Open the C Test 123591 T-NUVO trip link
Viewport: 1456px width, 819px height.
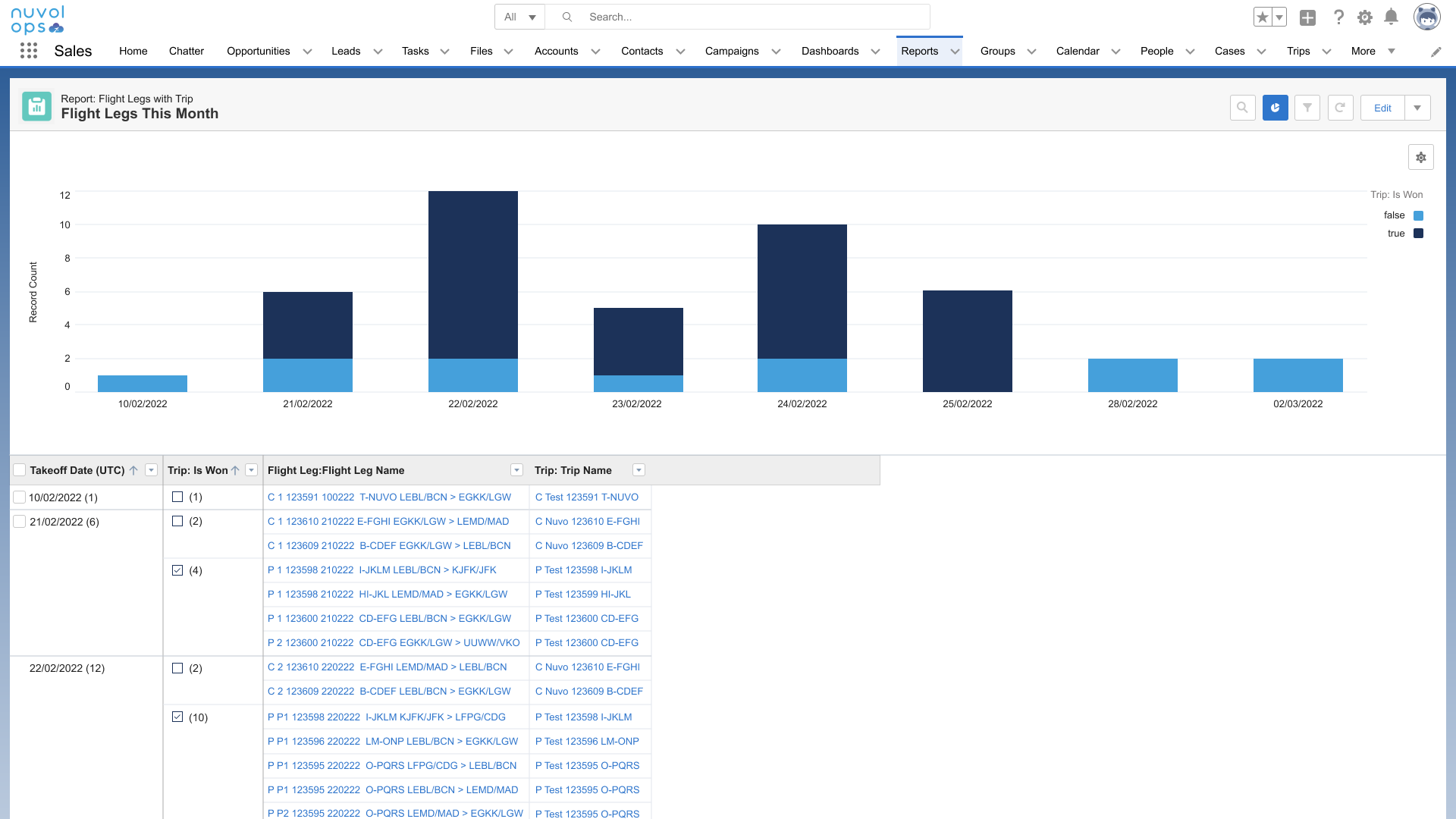point(586,497)
